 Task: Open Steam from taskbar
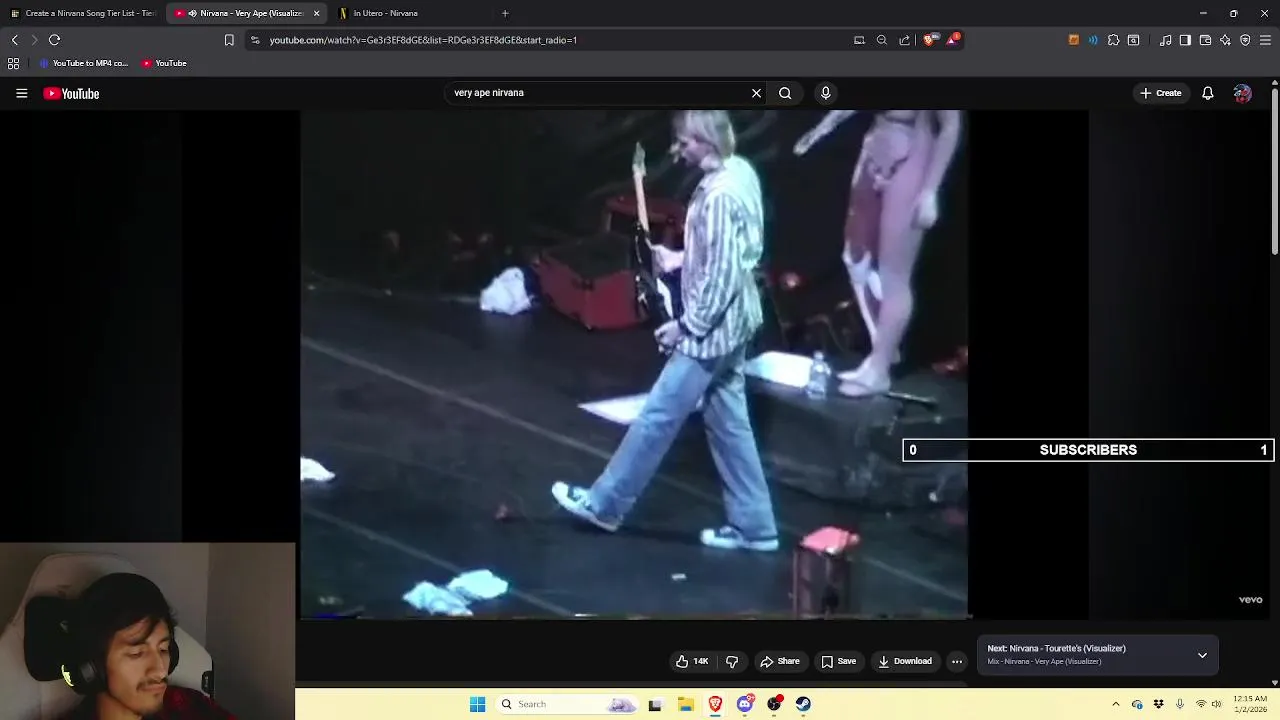[803, 704]
